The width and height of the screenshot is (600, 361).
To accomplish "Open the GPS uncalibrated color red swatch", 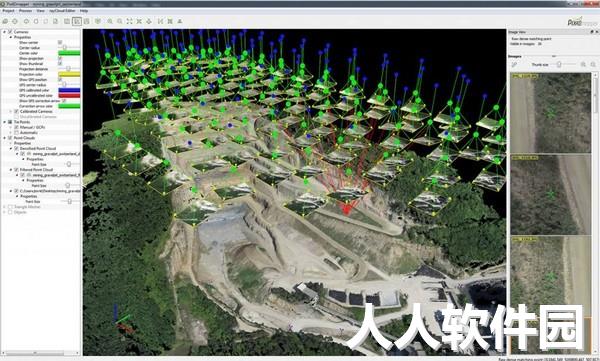I will pos(69,95).
